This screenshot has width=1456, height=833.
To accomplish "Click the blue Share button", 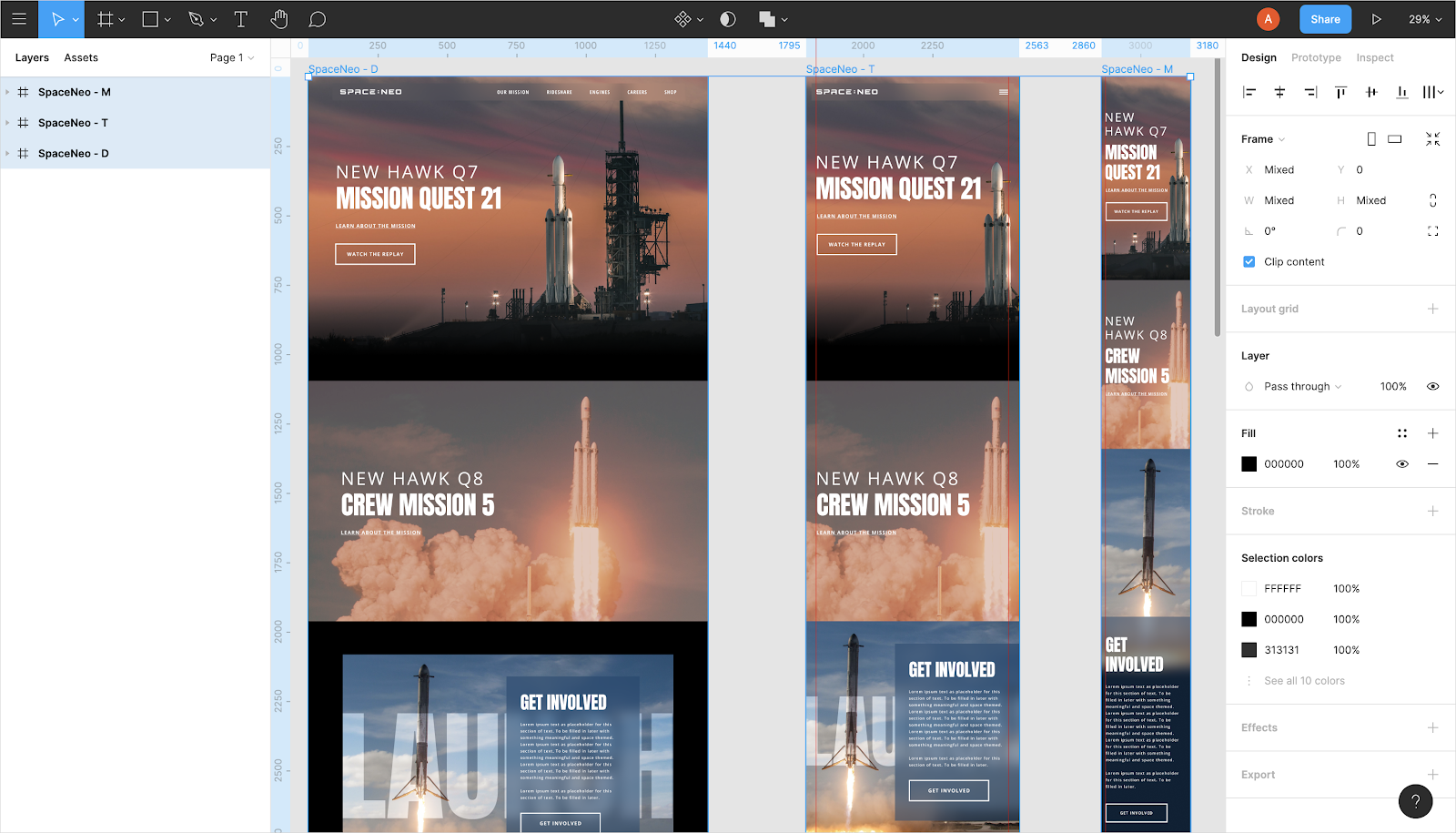I will [x=1325, y=19].
